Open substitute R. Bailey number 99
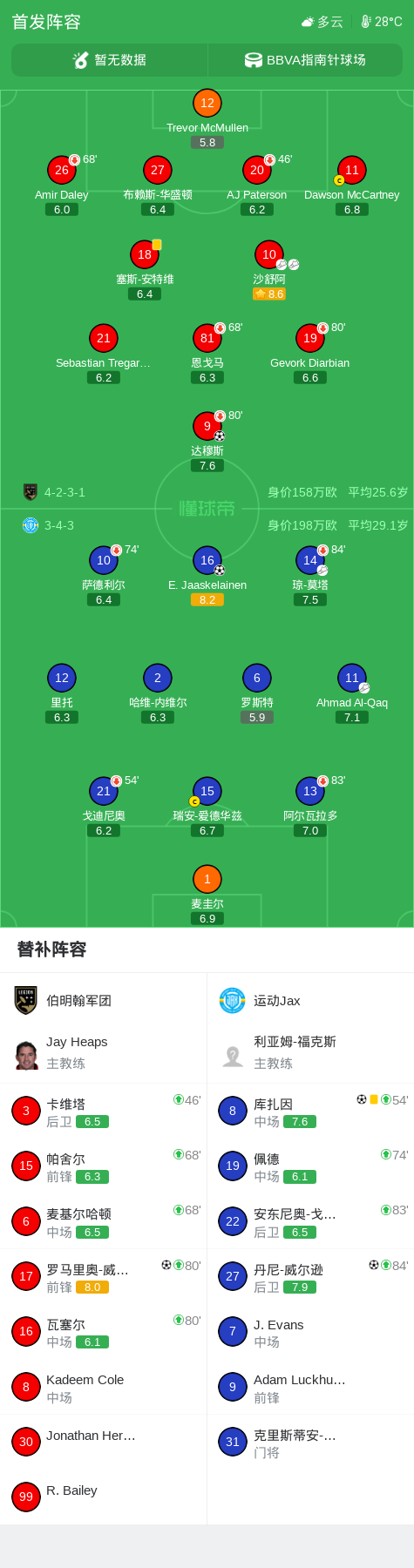The height and width of the screenshot is (1568, 414). (103, 1497)
